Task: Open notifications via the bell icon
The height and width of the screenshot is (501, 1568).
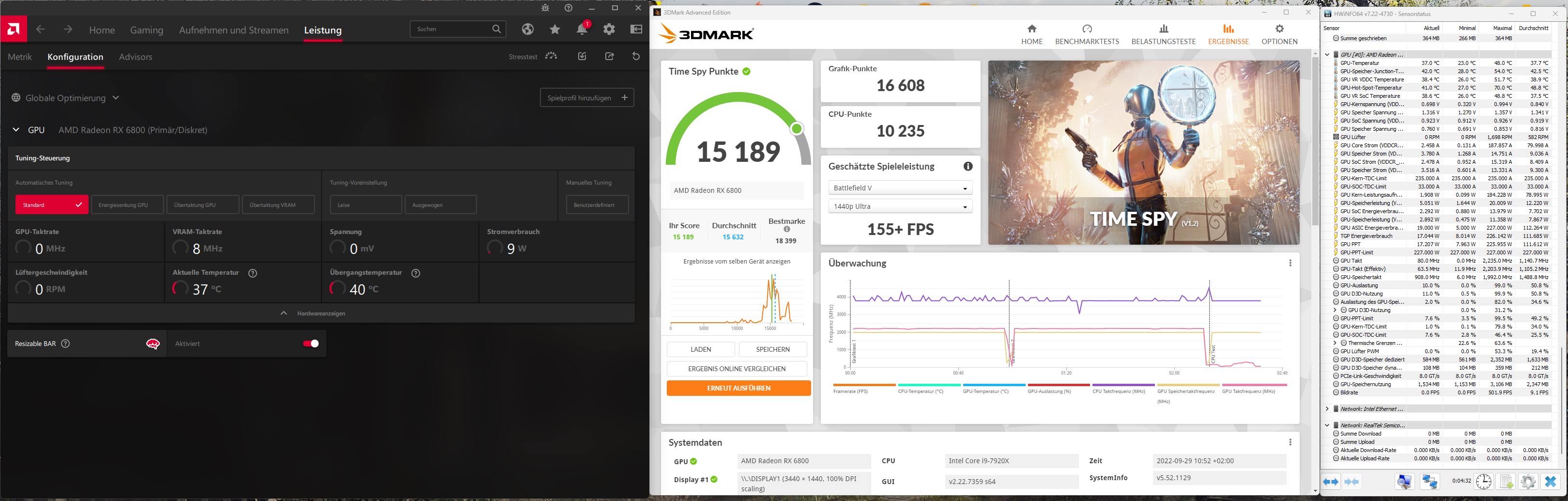Action: pos(582,29)
